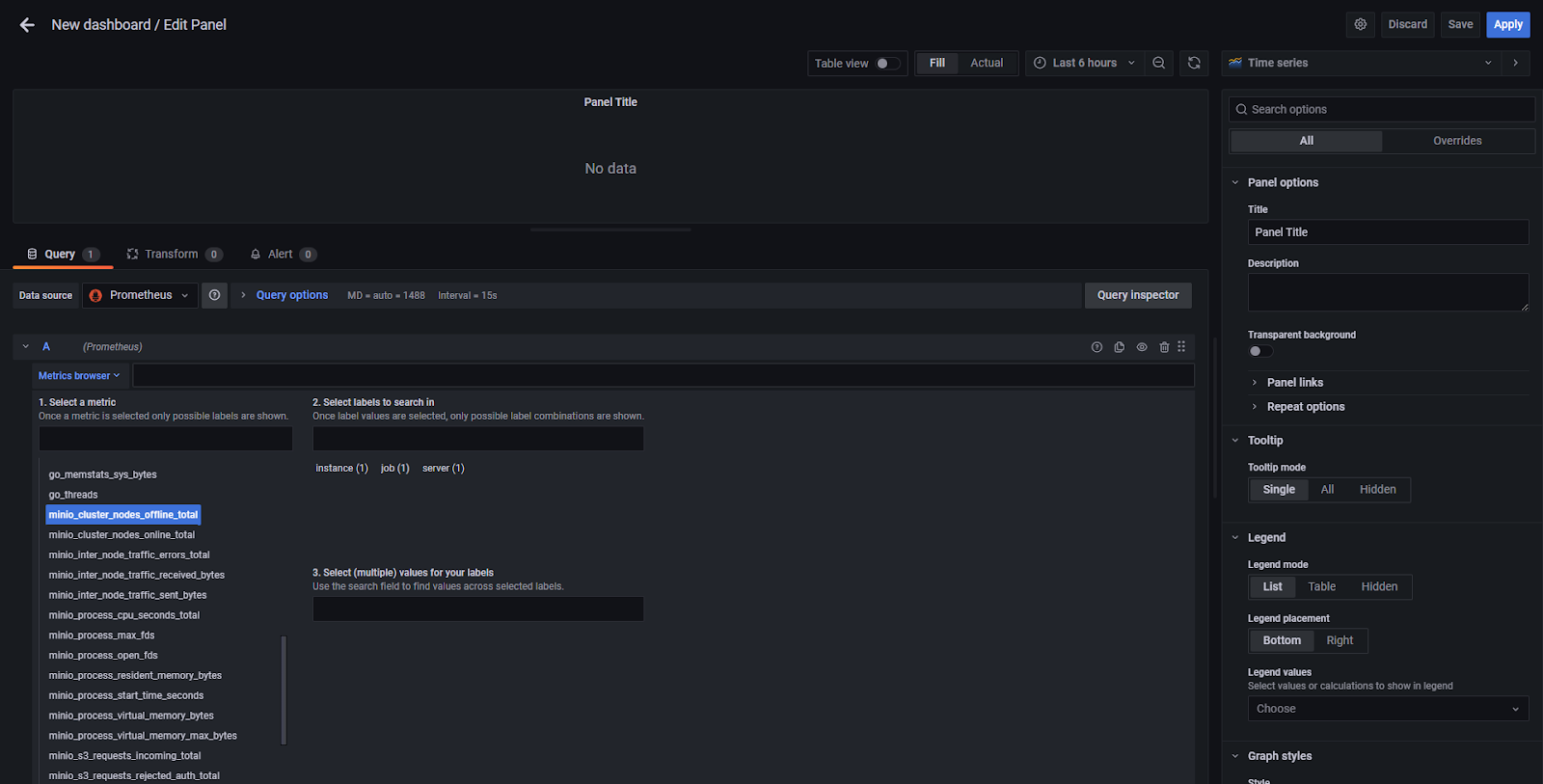This screenshot has width=1543, height=784.
Task: Switch to the Overrides tab
Action: coord(1456,141)
